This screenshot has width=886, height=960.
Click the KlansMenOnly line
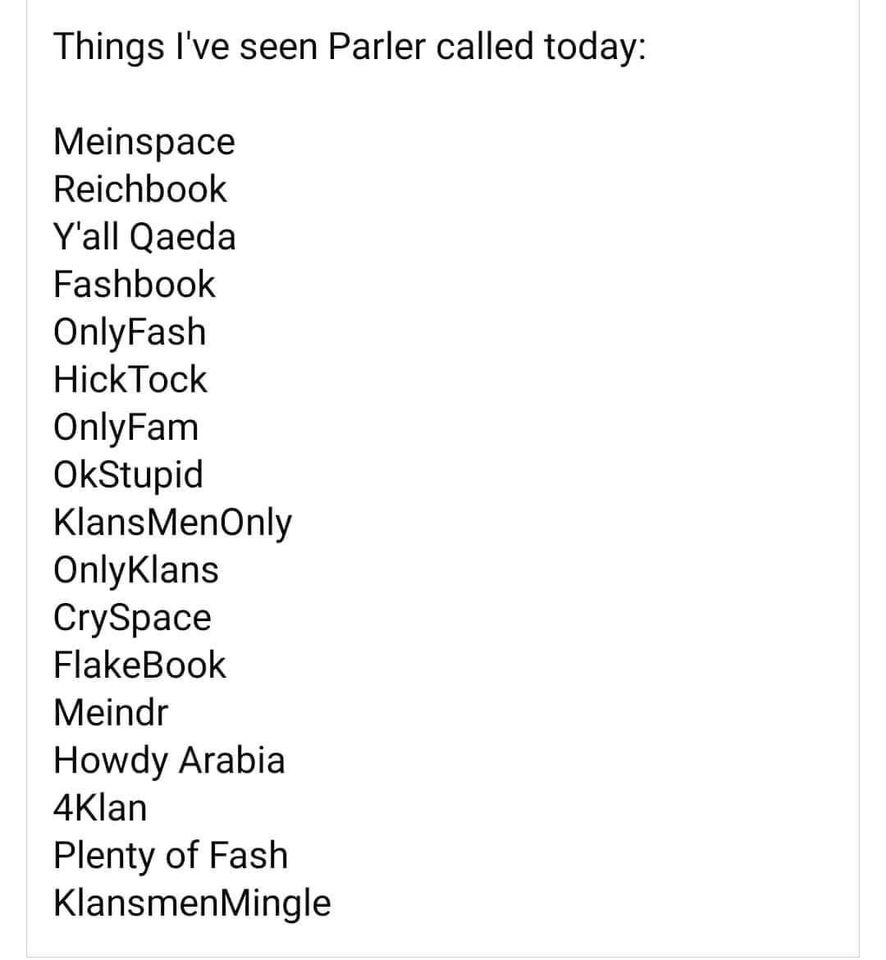point(172,523)
